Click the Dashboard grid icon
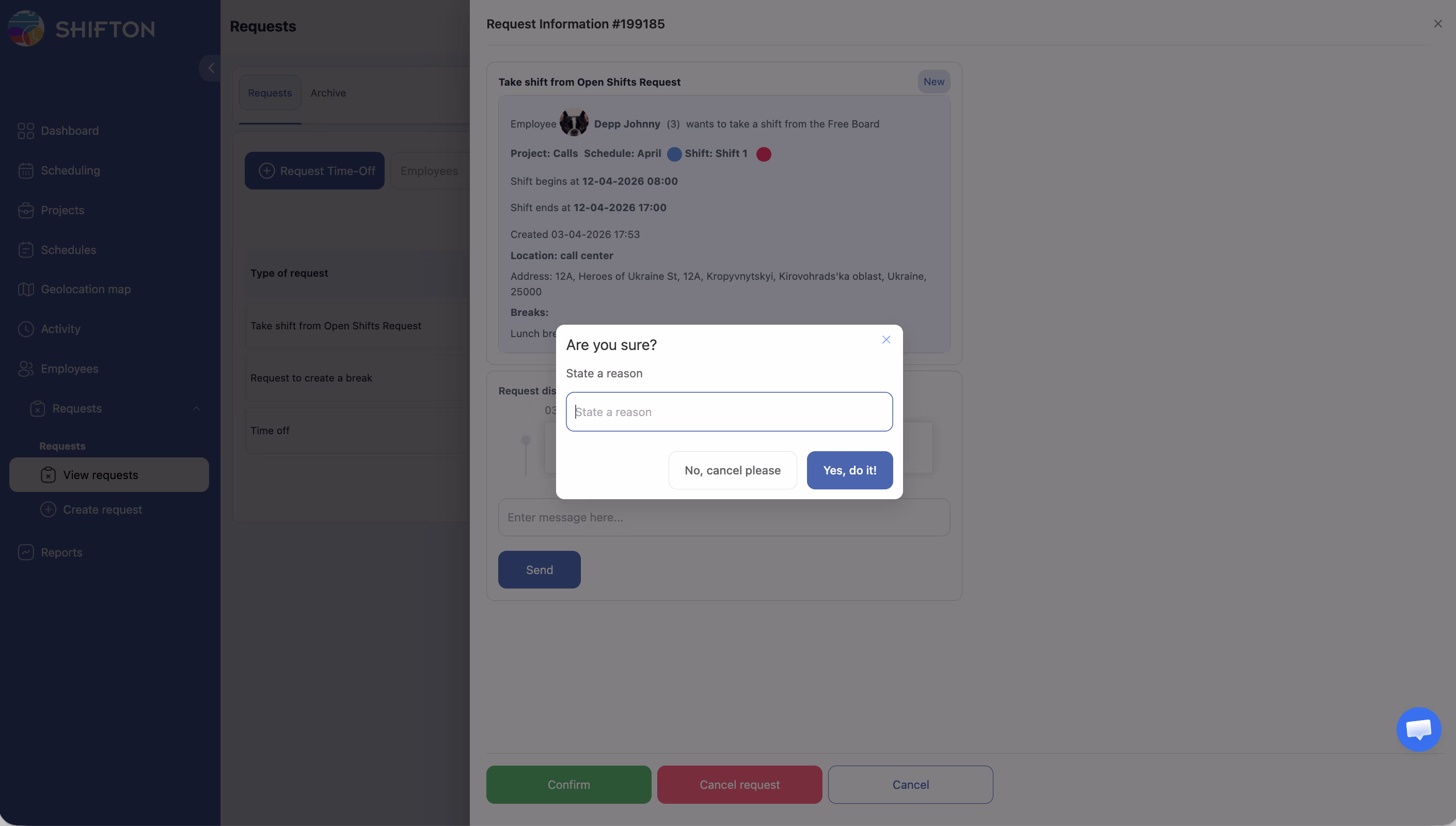The height and width of the screenshot is (826, 1456). click(25, 131)
